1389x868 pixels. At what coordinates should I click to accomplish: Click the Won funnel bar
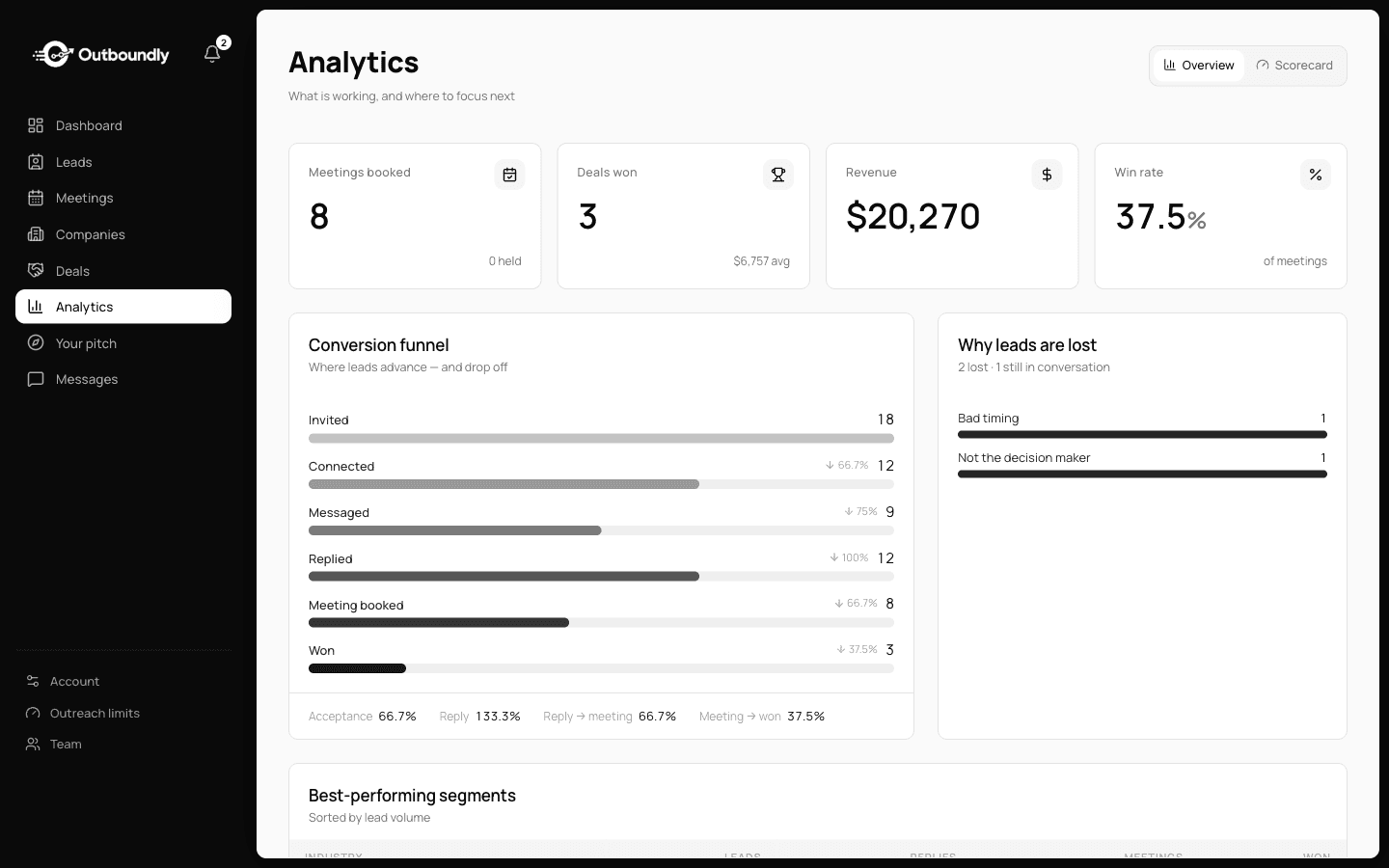tap(357, 668)
